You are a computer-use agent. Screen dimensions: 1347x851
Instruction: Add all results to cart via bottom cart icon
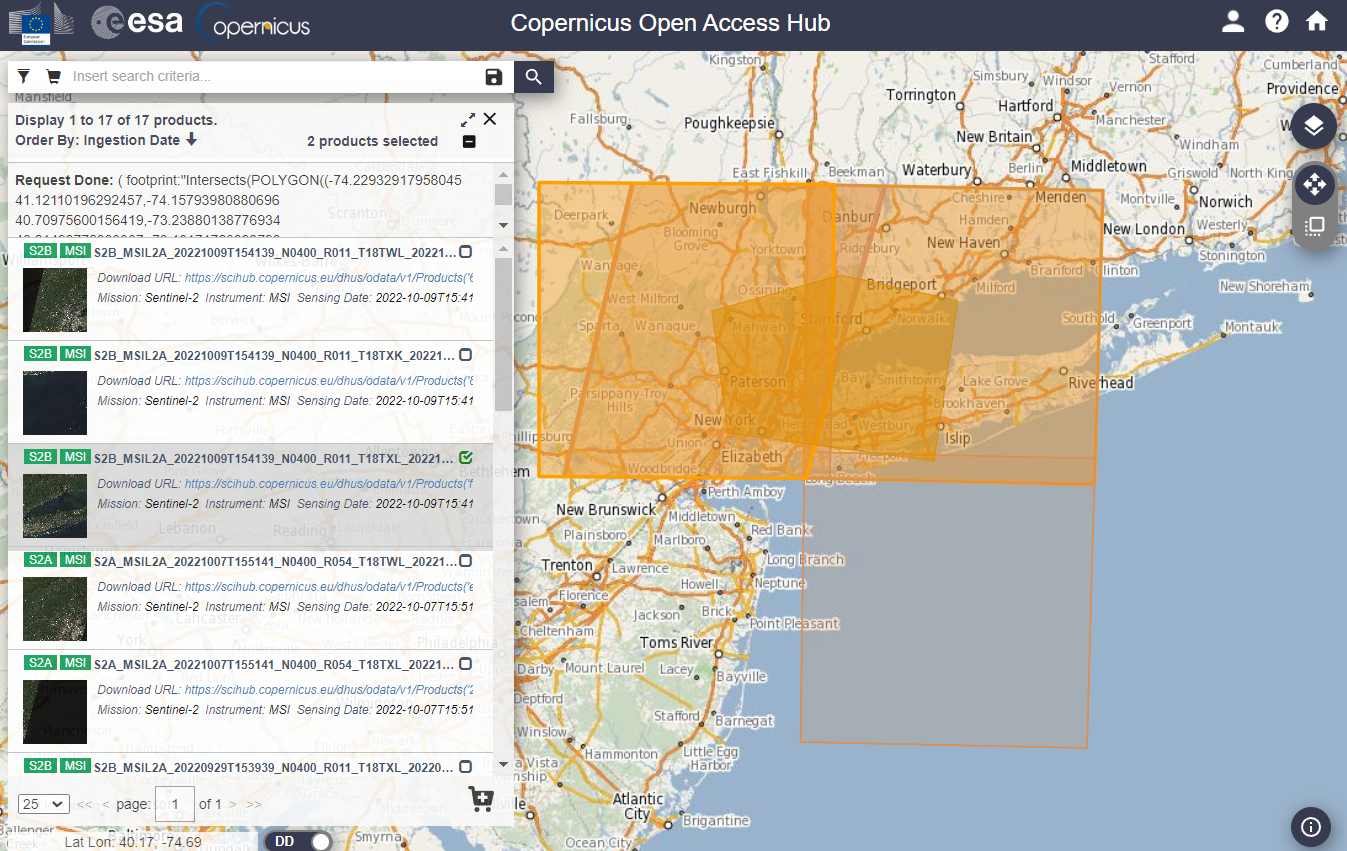pos(480,799)
